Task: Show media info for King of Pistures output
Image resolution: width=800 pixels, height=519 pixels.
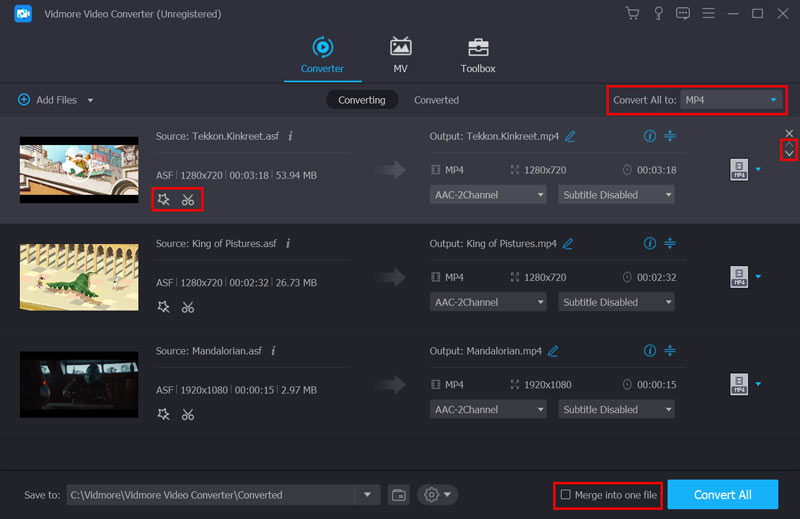Action: pyautogui.click(x=650, y=243)
